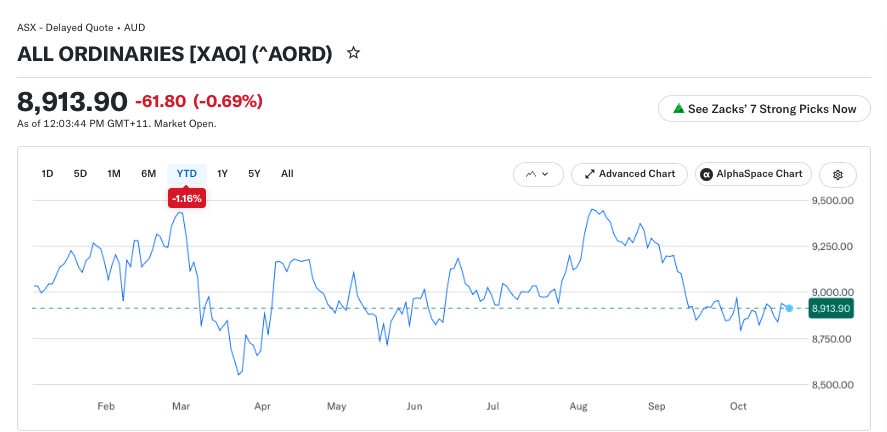Click the Mar month label
The image size is (887, 432).
coord(182,406)
